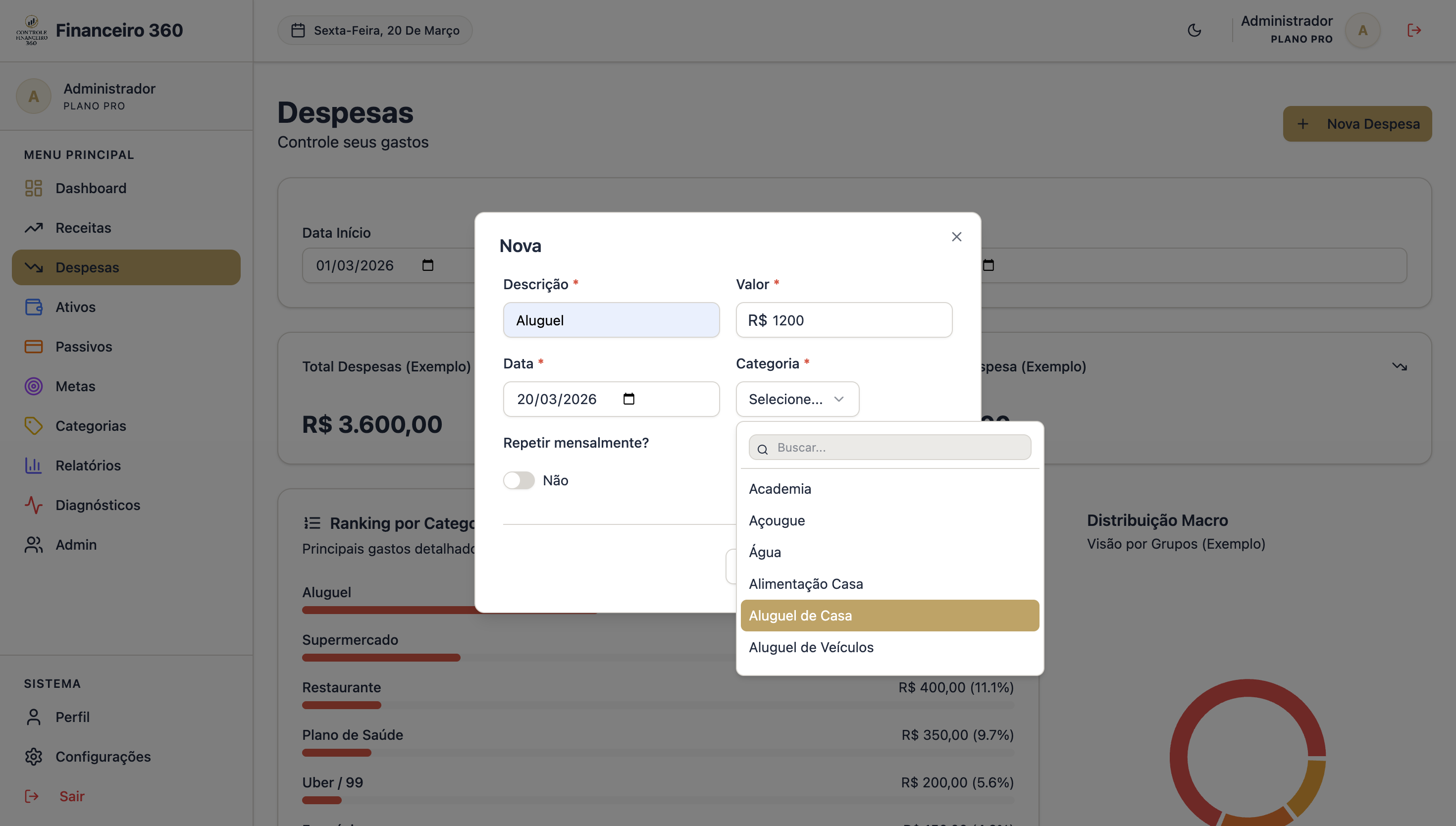Click the logout icon in header
This screenshot has height=826, width=1456.
coord(1414,30)
